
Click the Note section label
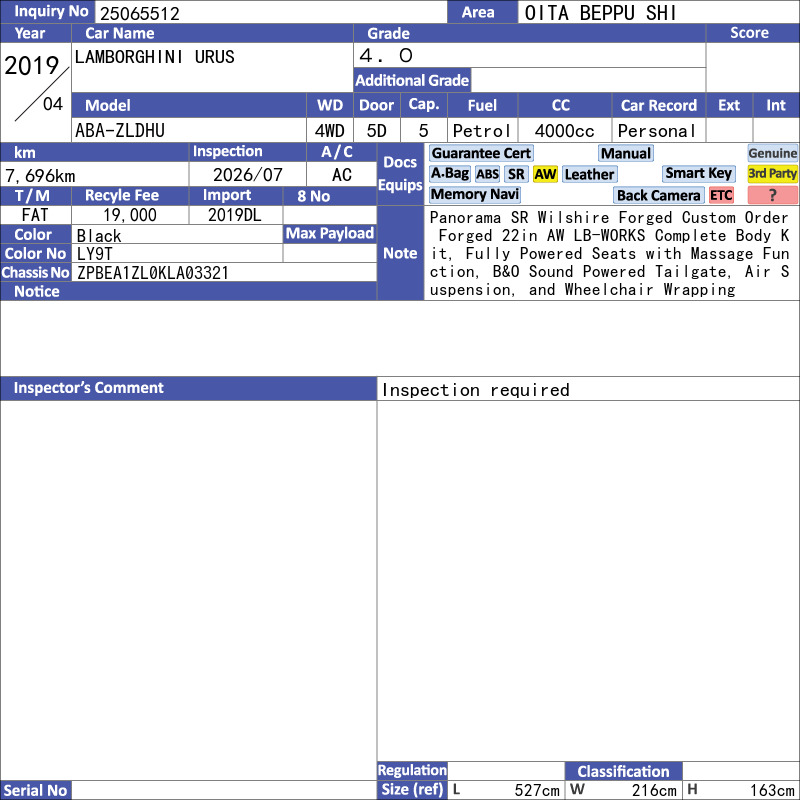(x=400, y=253)
